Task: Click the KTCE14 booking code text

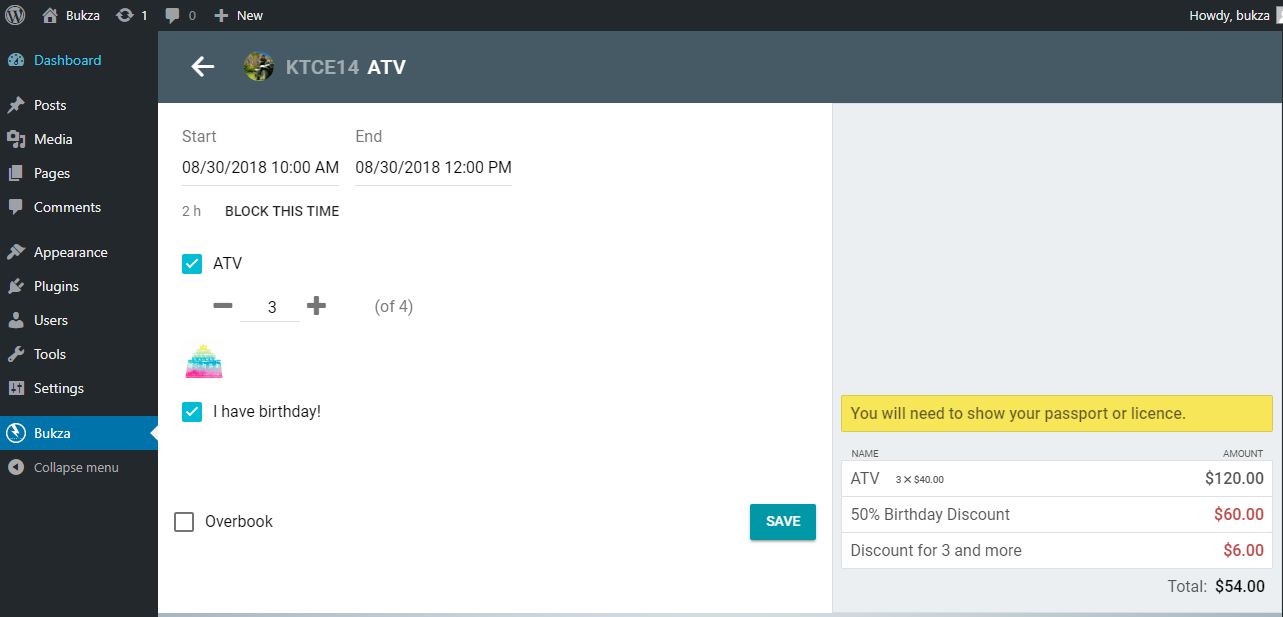Action: point(322,67)
